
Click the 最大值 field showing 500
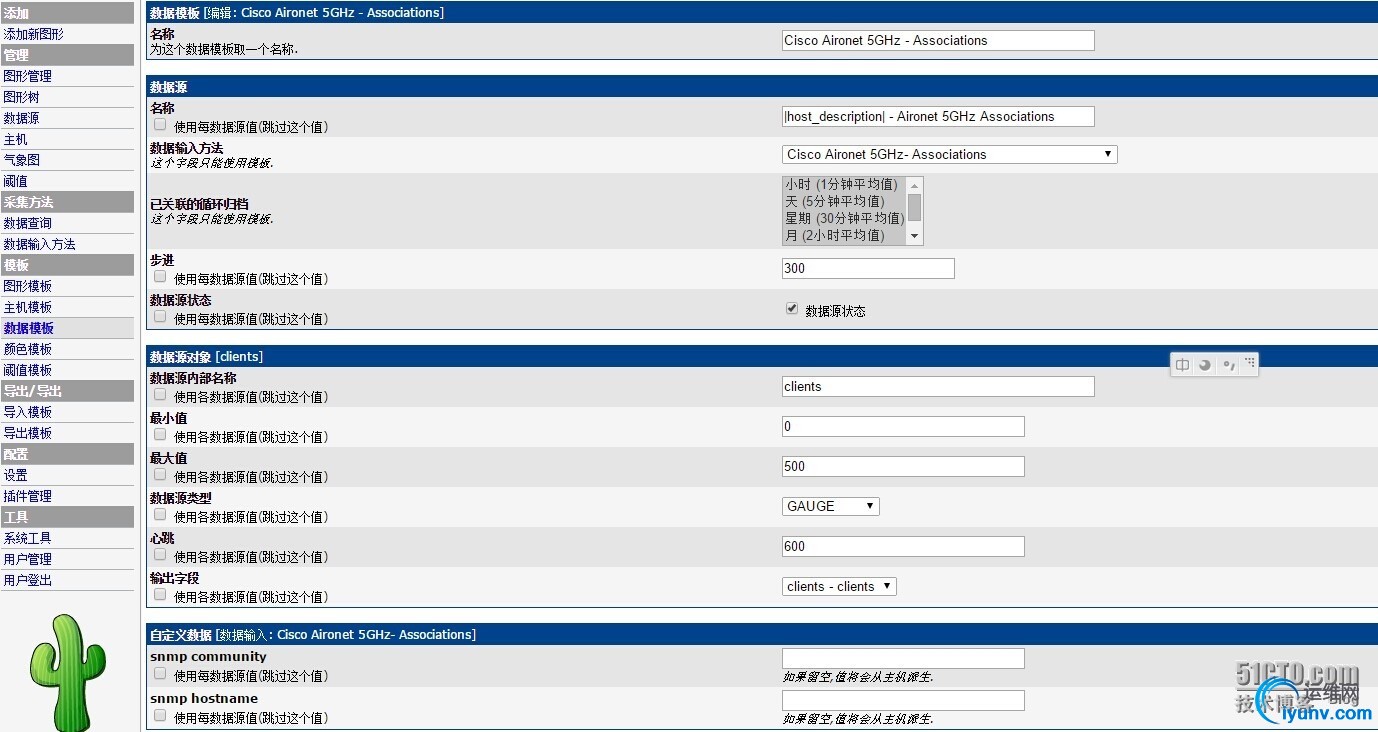[x=903, y=466]
